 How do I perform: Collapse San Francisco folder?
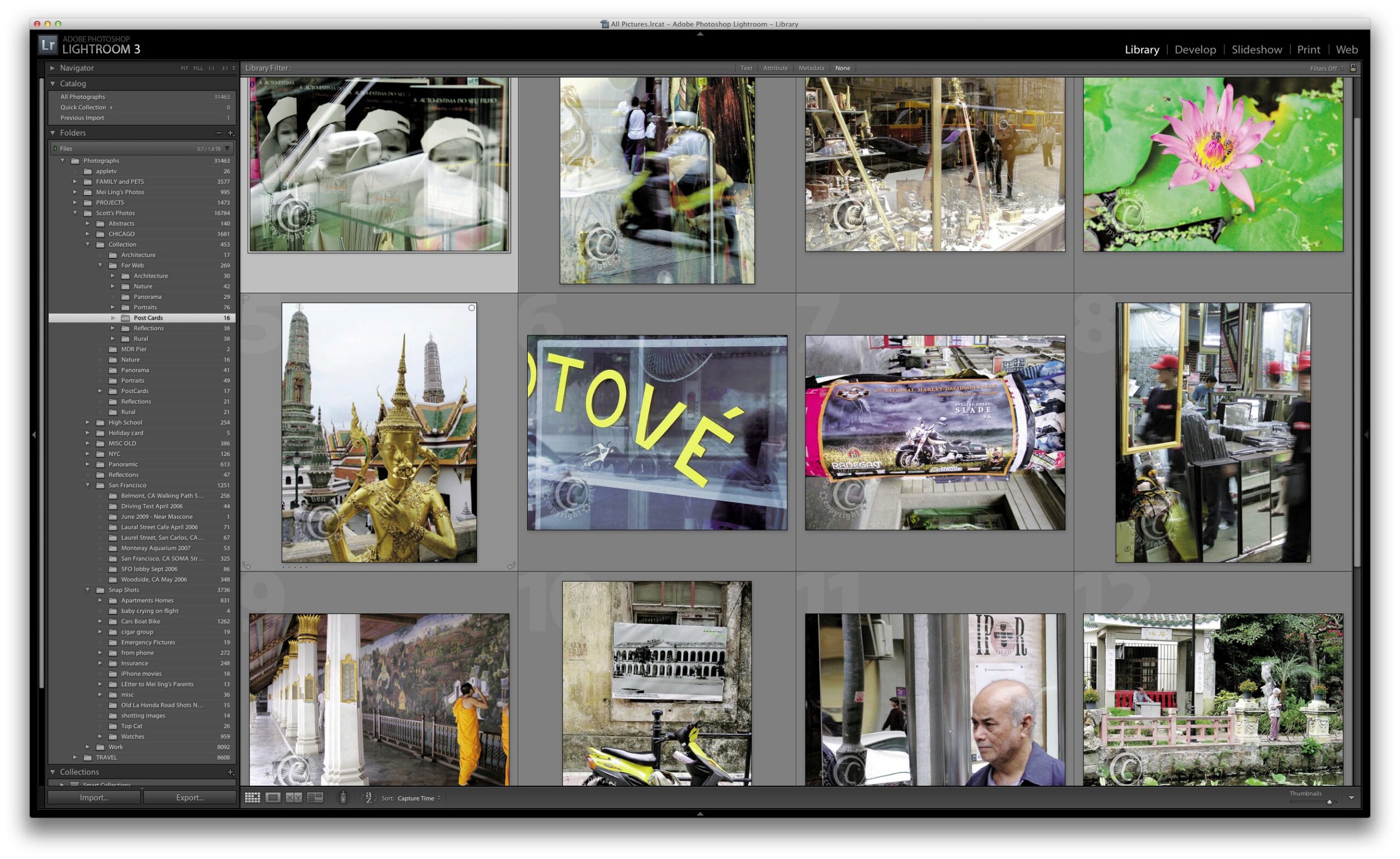87,485
